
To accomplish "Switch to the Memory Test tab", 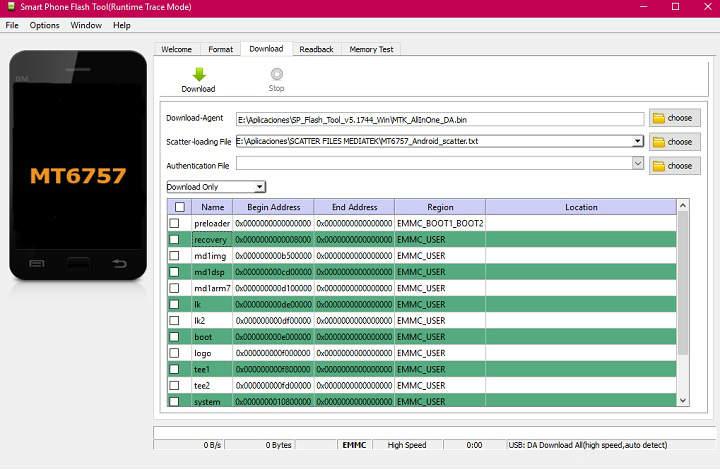I will (x=371, y=49).
